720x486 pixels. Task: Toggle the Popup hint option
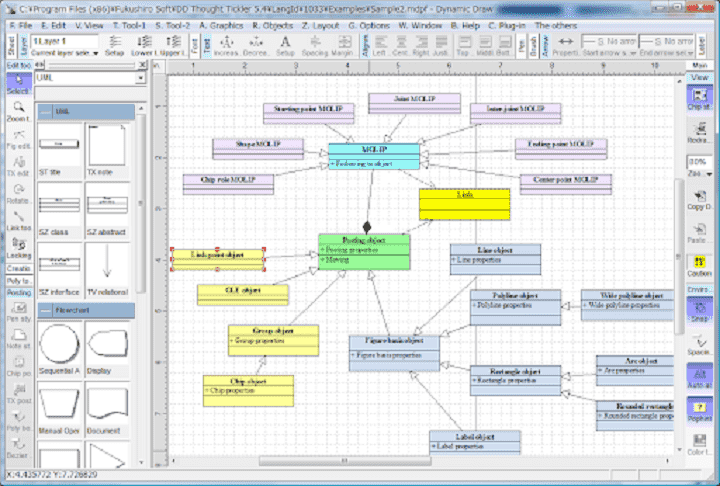coord(699,411)
